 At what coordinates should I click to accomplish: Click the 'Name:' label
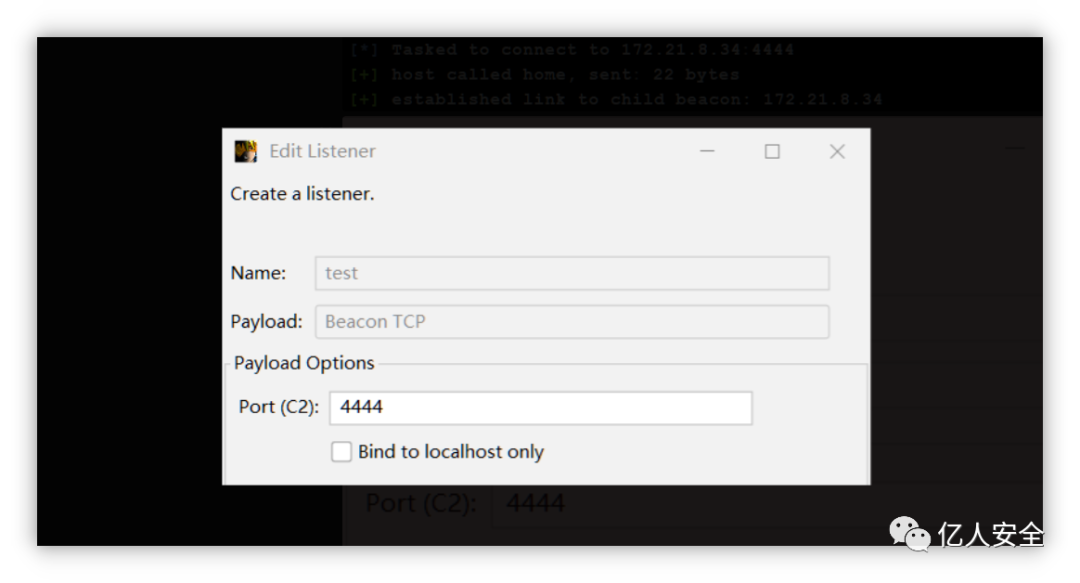click(x=258, y=273)
